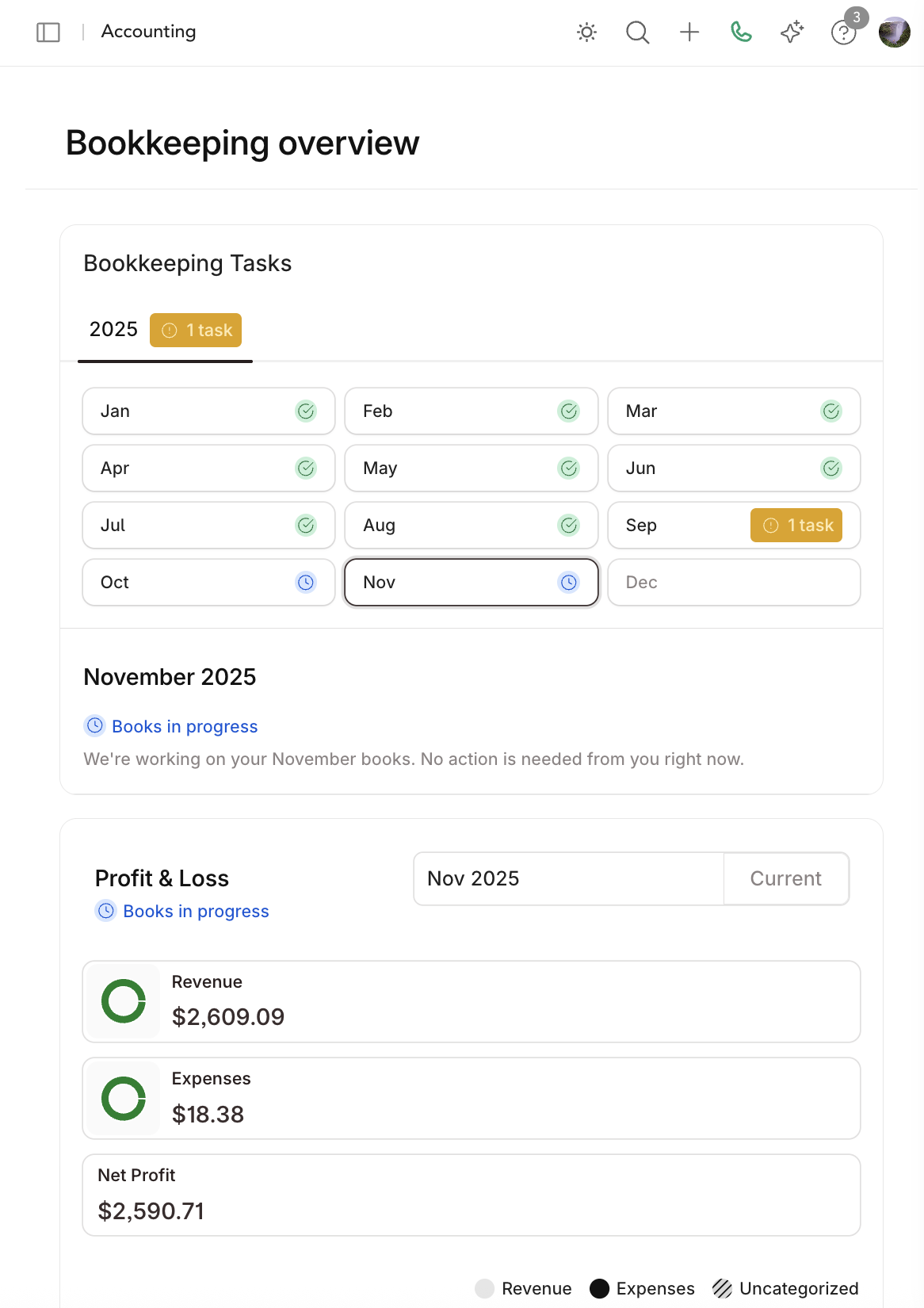Select the Oct month tile
Image resolution: width=924 pixels, height=1308 pixels.
(x=208, y=582)
